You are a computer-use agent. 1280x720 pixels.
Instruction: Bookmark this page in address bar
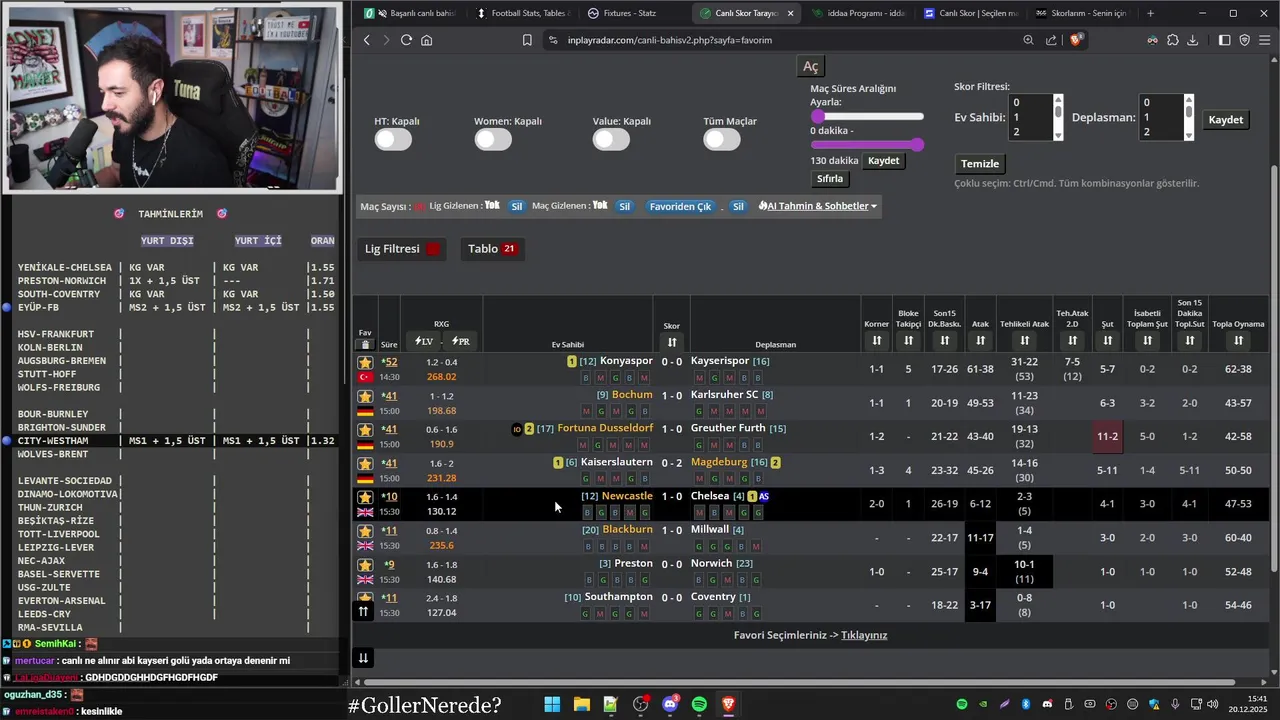[x=527, y=40]
